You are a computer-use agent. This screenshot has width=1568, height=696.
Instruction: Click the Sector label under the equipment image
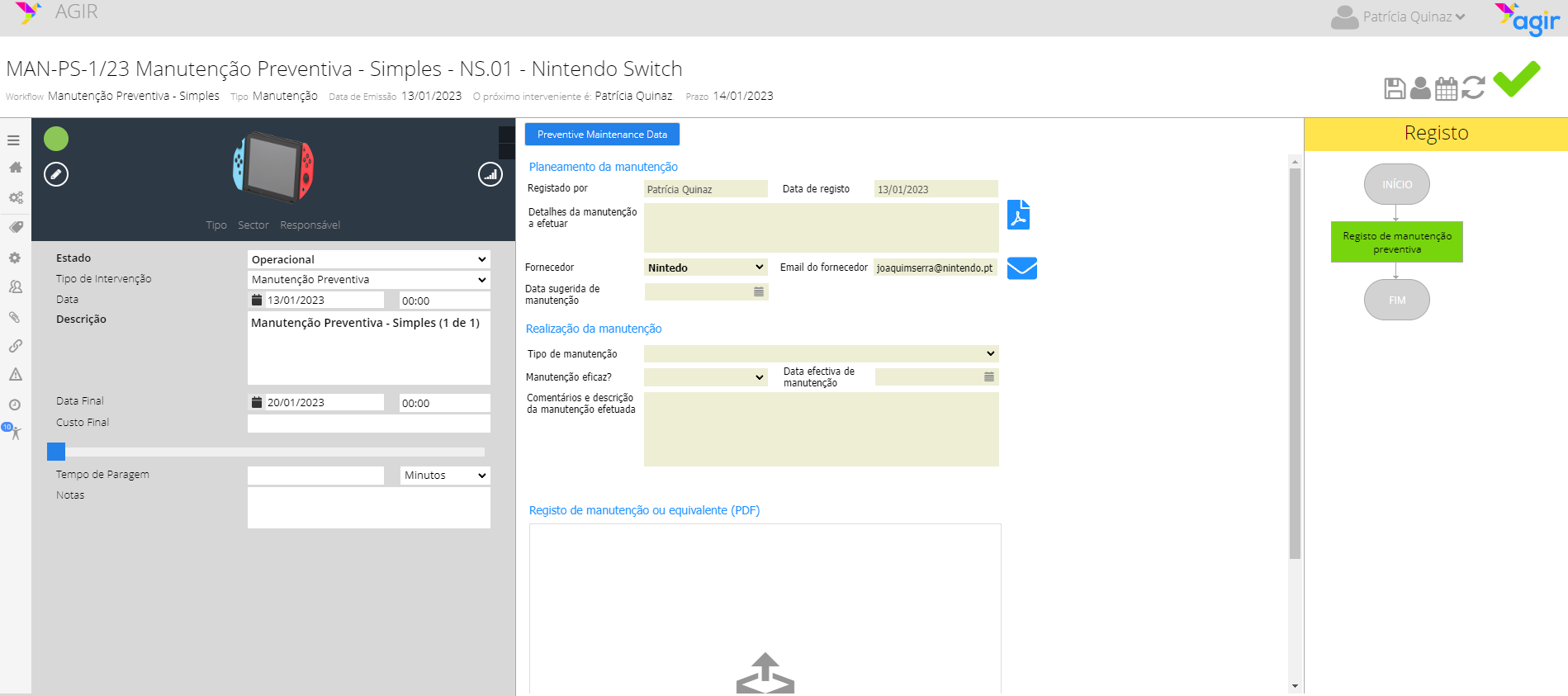253,225
